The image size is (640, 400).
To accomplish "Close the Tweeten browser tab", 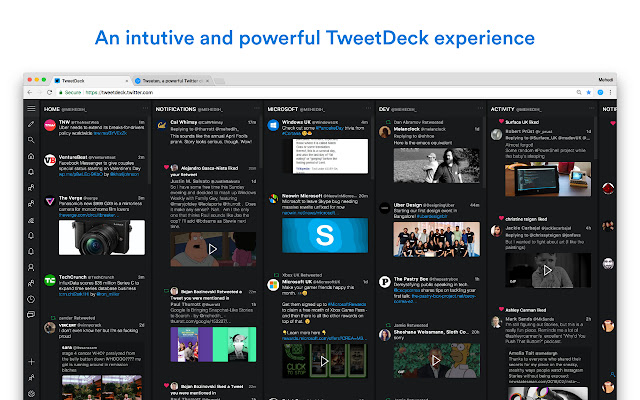I will [207, 81].
